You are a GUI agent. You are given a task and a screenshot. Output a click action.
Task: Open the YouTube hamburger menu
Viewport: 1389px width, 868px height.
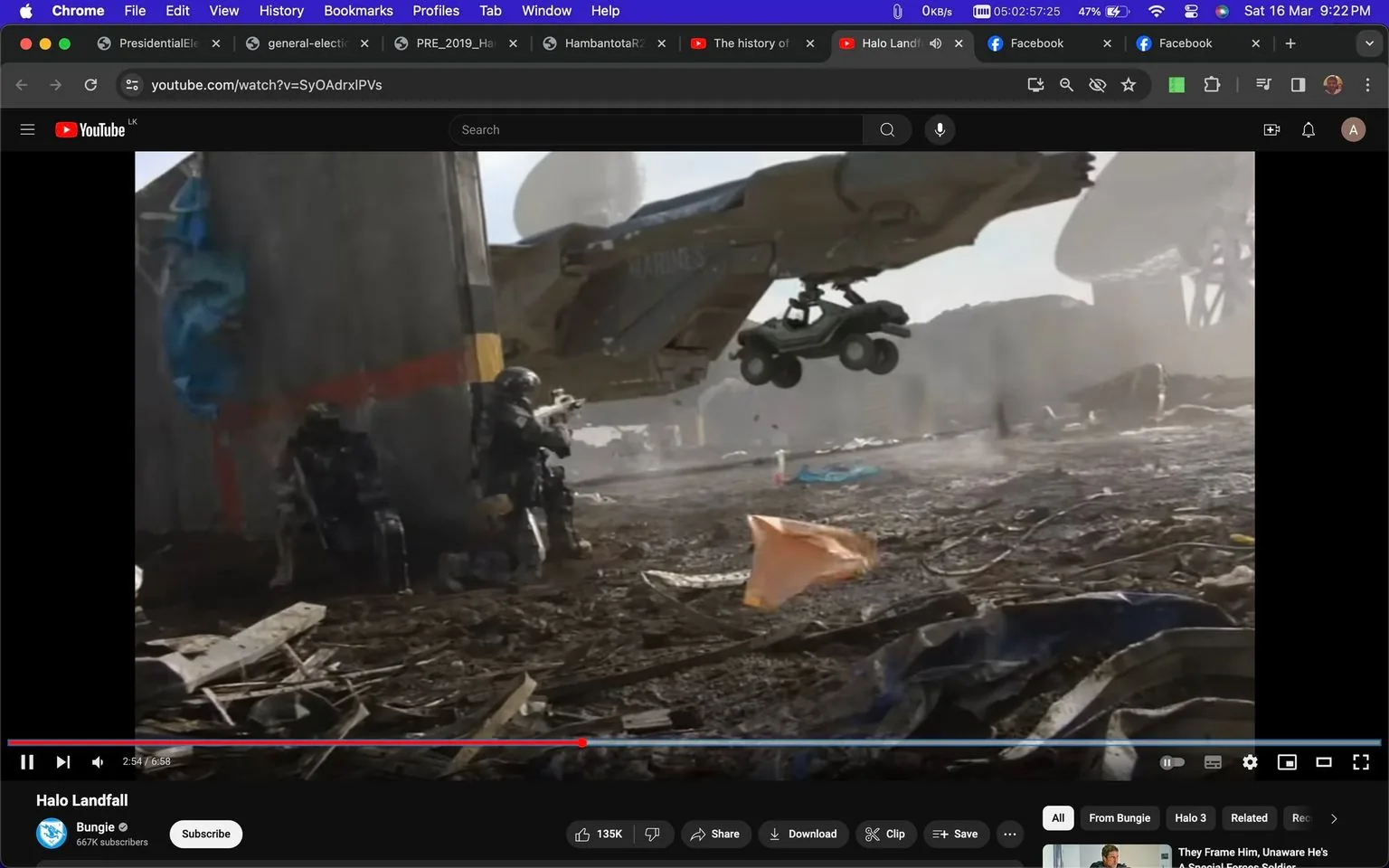coord(27,129)
